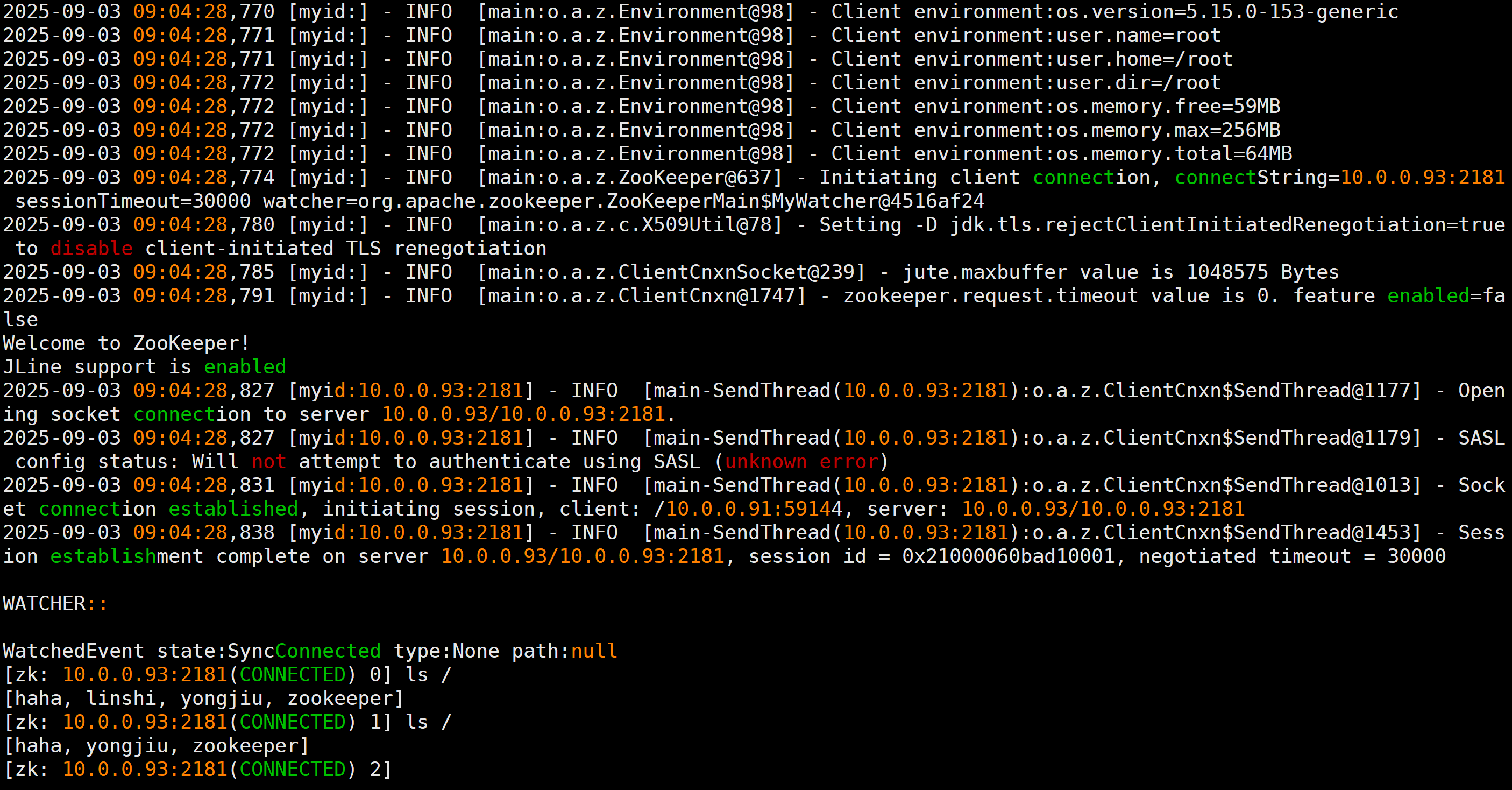
Task: Click the 'user.home=/root' text
Action: [1145, 59]
